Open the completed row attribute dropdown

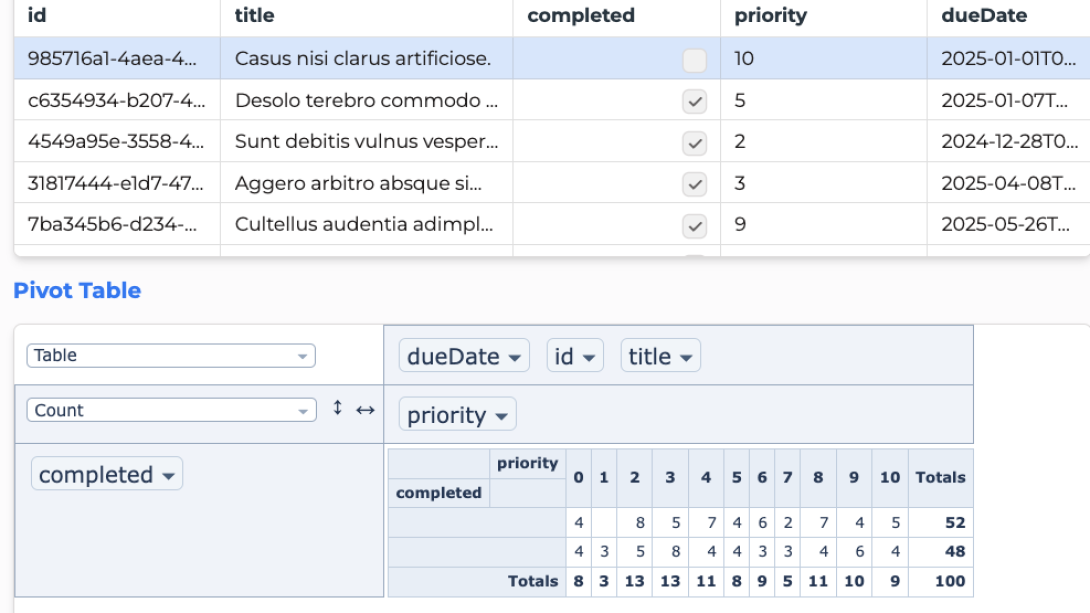pyautogui.click(x=105, y=476)
